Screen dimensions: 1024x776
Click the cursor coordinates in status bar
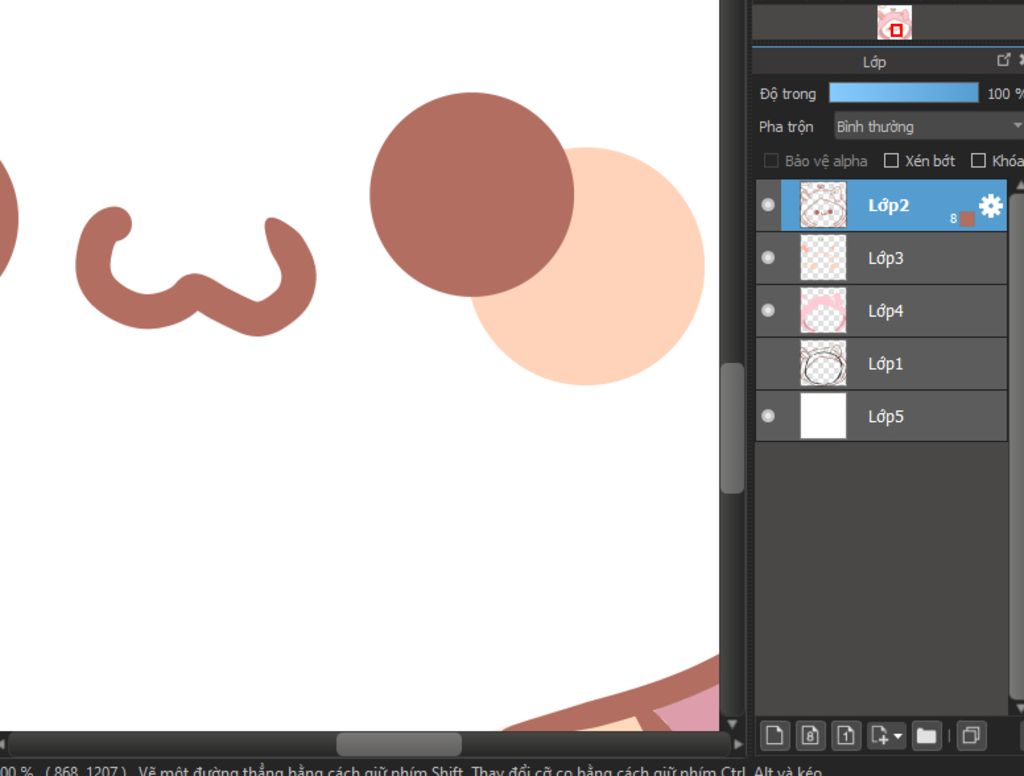pyautogui.click(x=86, y=771)
